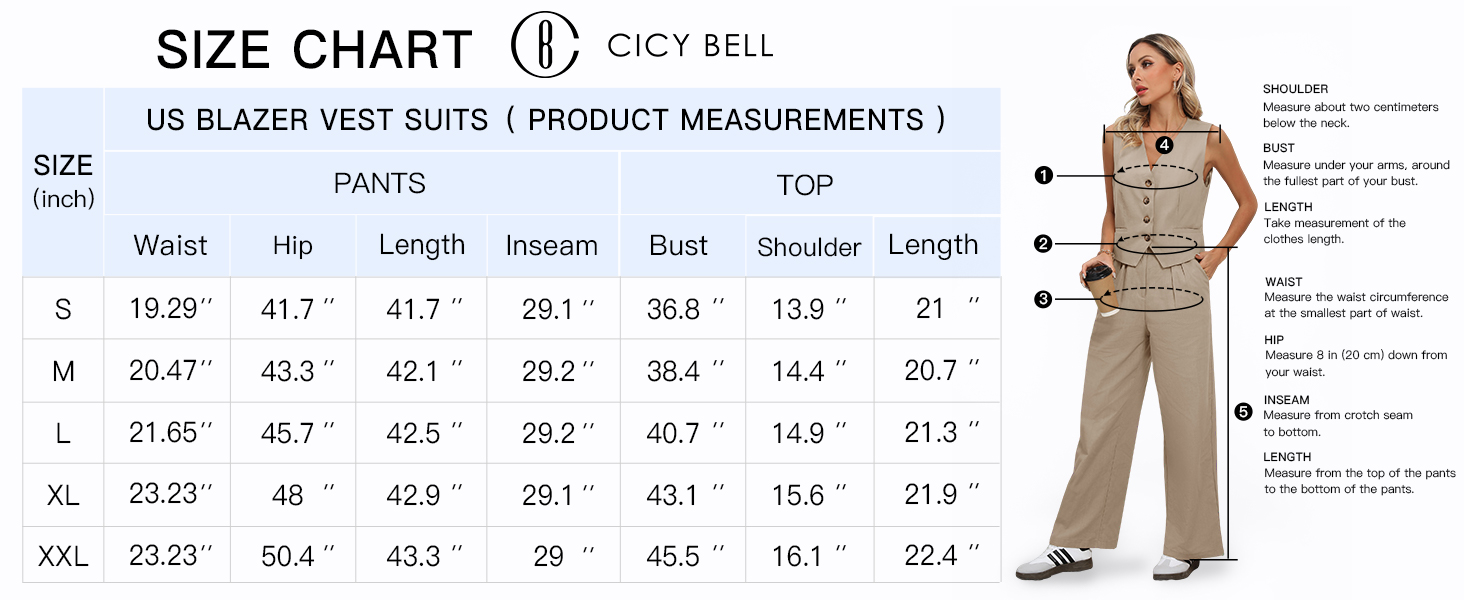This screenshot has height=600, width=1464.
Task: Click the INSEAM measurement description heading
Action: pyautogui.click(x=1287, y=400)
